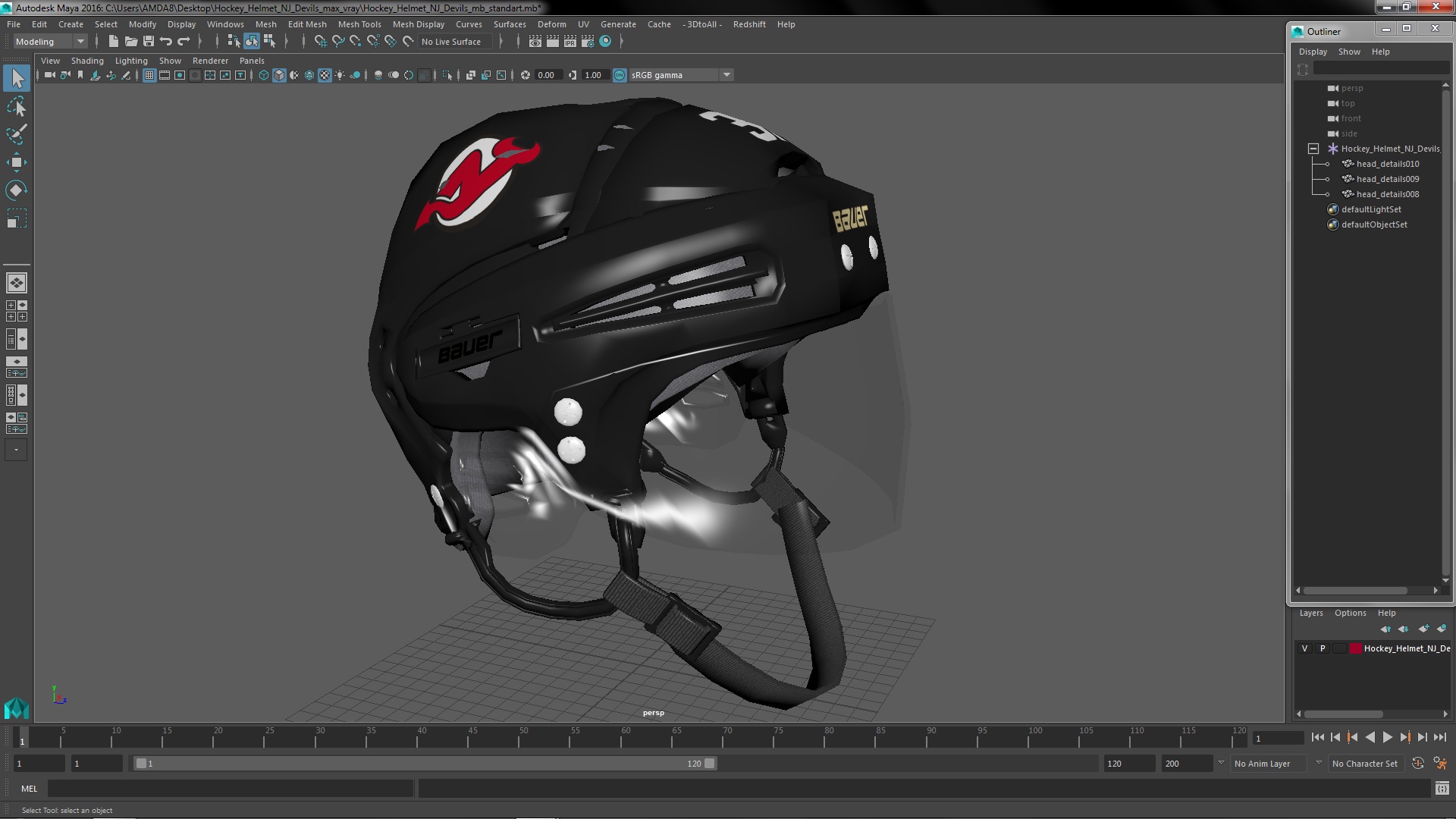Toggle wireframe shading cube in viewport

point(264,75)
